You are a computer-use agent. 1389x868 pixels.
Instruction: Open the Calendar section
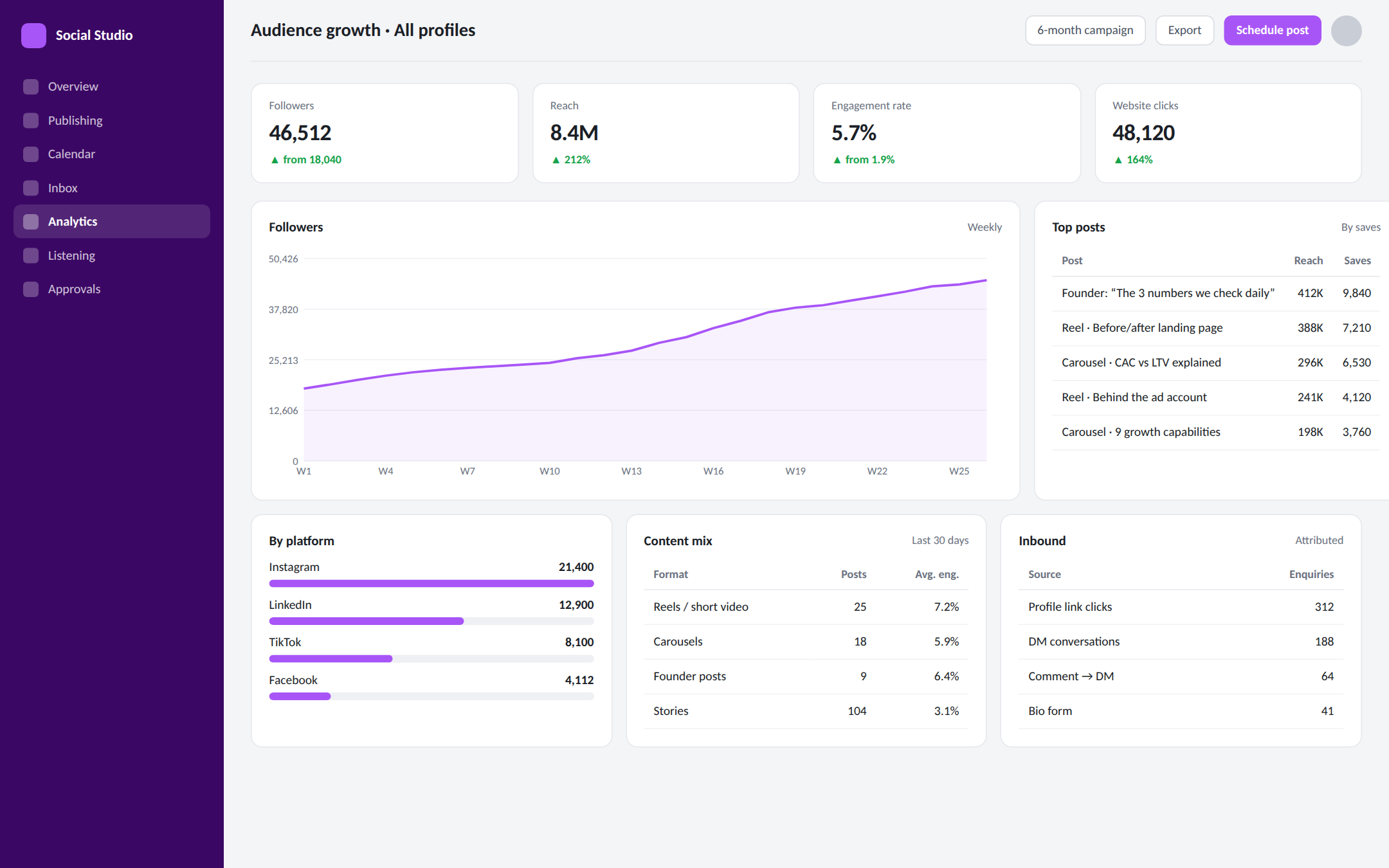point(112,154)
